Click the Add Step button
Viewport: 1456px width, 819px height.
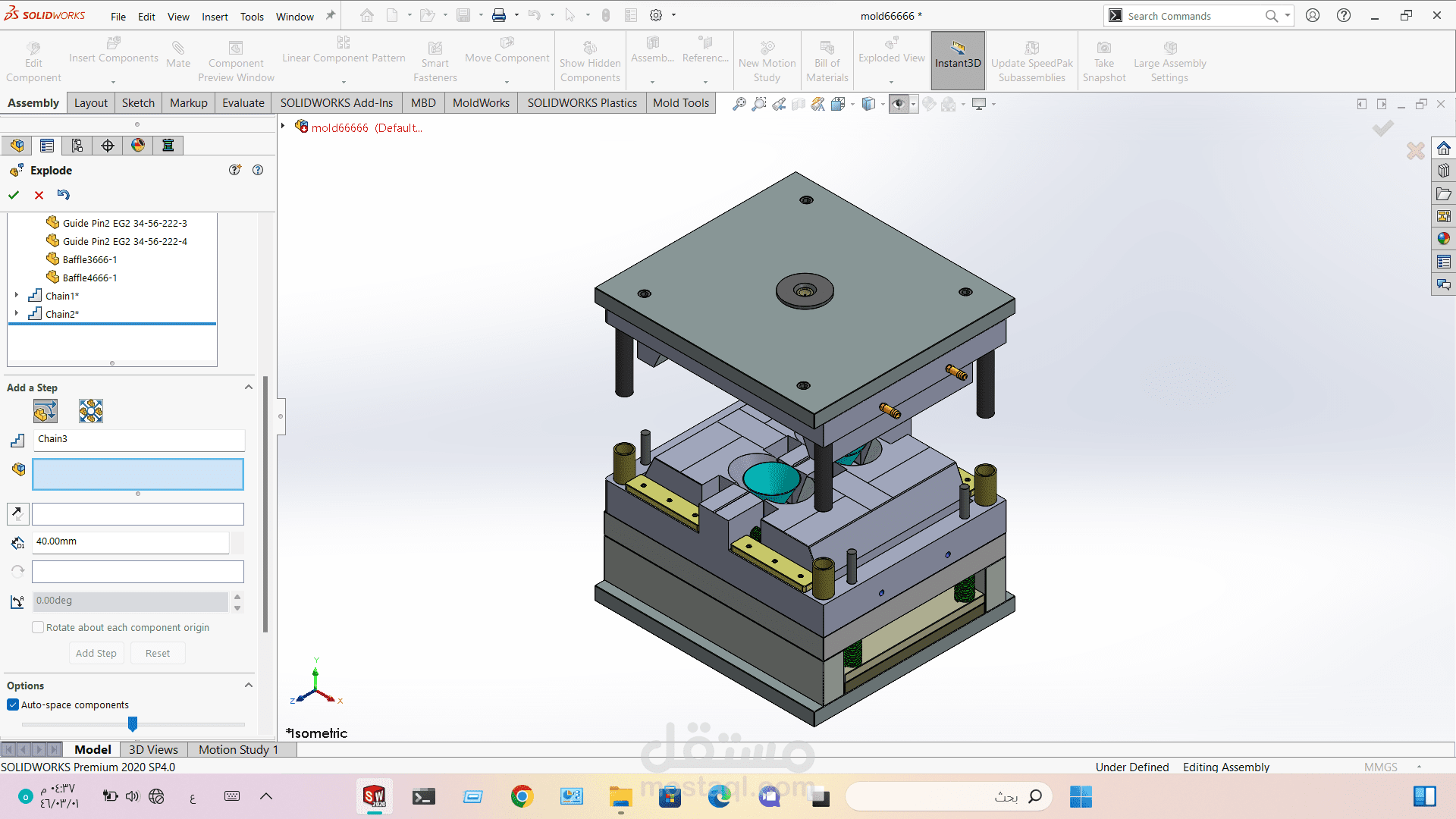coord(96,653)
